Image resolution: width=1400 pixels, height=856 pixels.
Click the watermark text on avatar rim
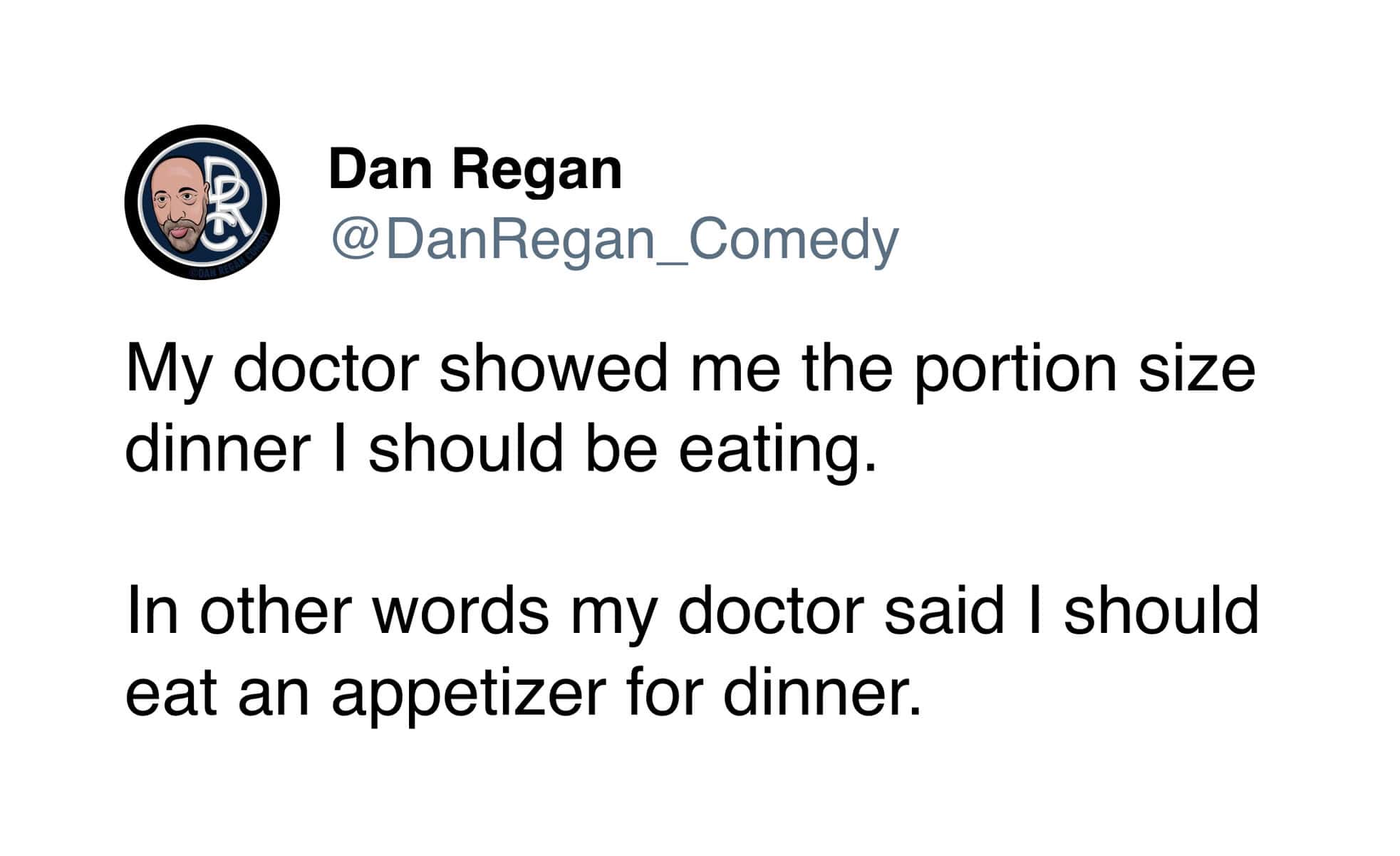(229, 262)
